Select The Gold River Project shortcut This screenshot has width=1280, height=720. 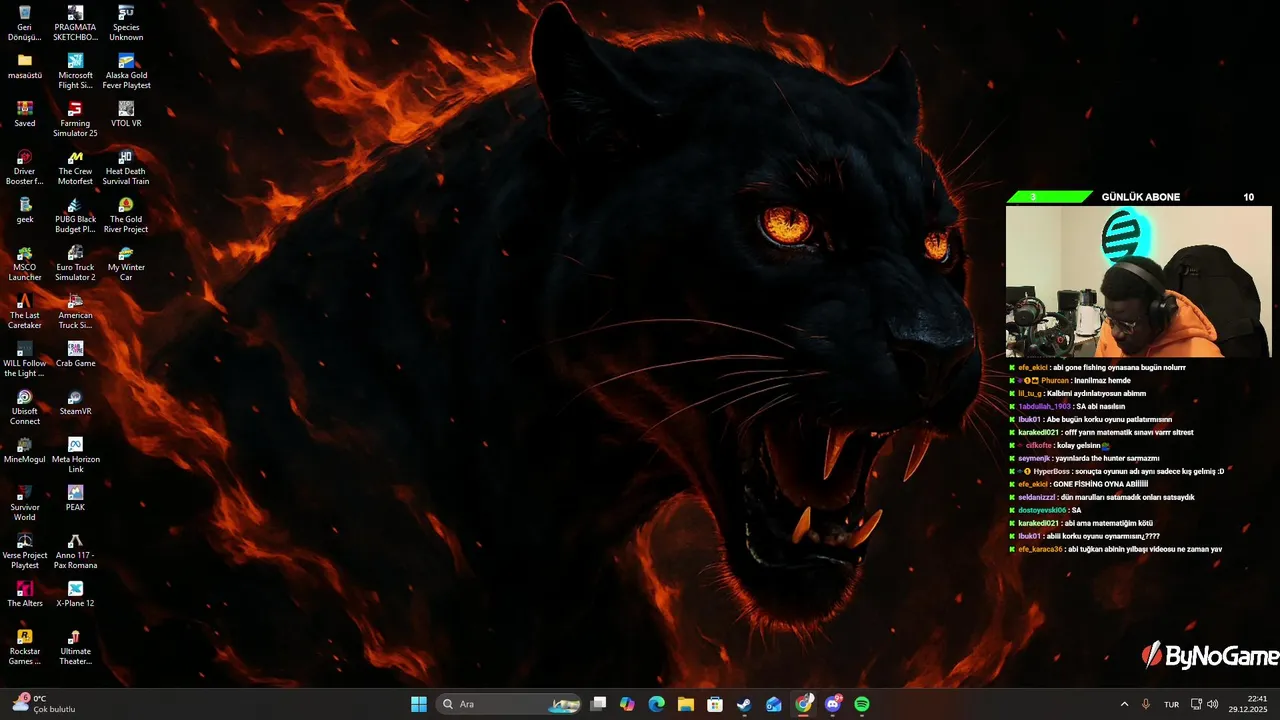click(x=126, y=215)
